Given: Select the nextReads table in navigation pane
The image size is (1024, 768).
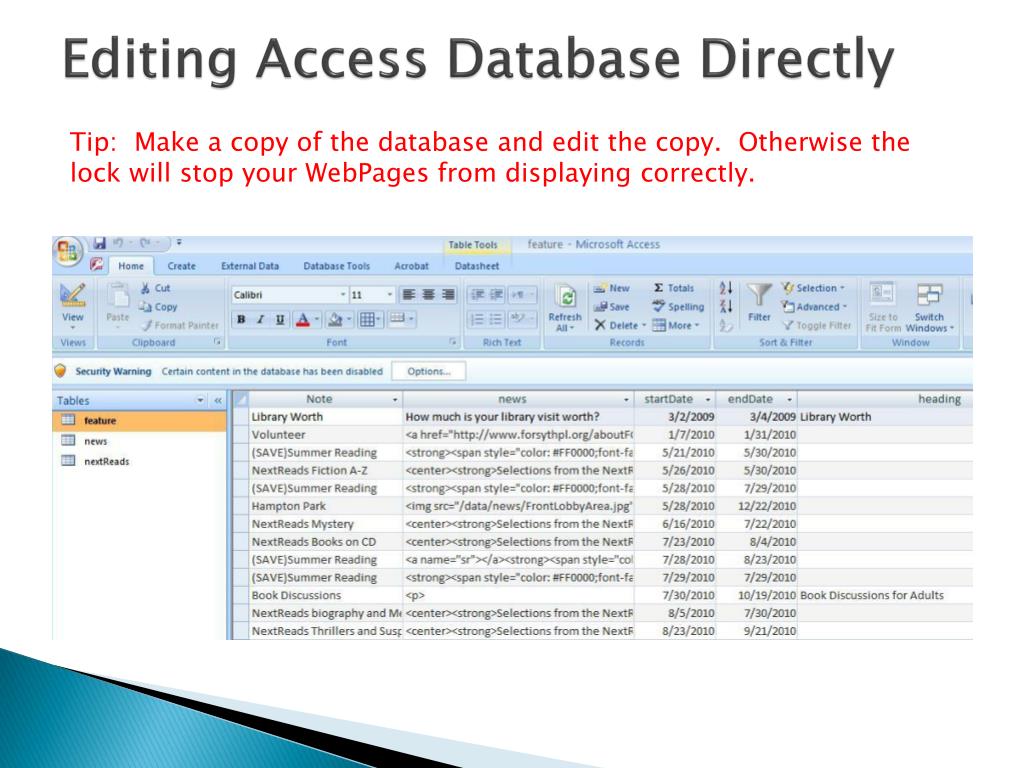Looking at the screenshot, I should (x=106, y=461).
